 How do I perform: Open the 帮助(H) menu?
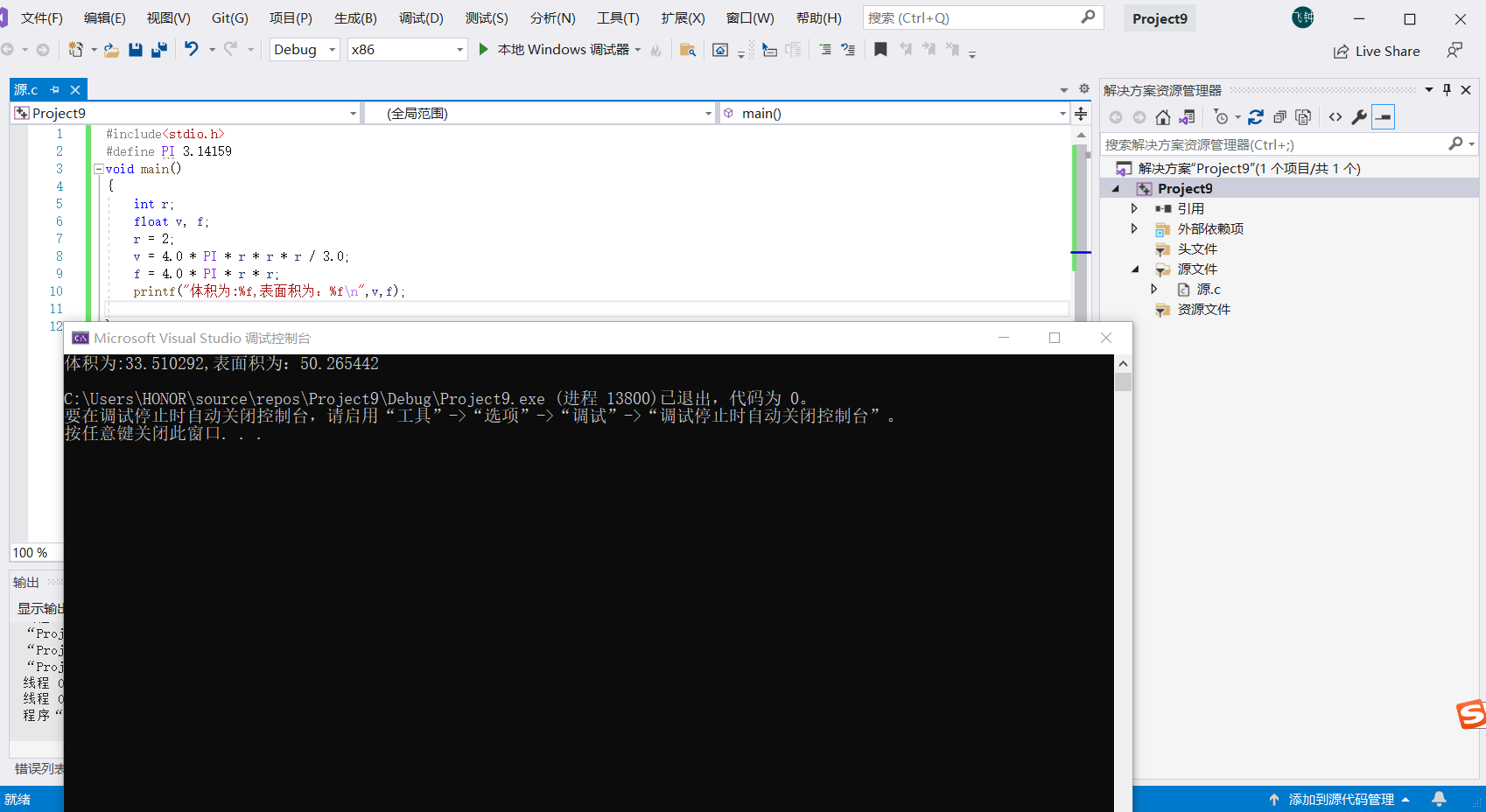819,18
